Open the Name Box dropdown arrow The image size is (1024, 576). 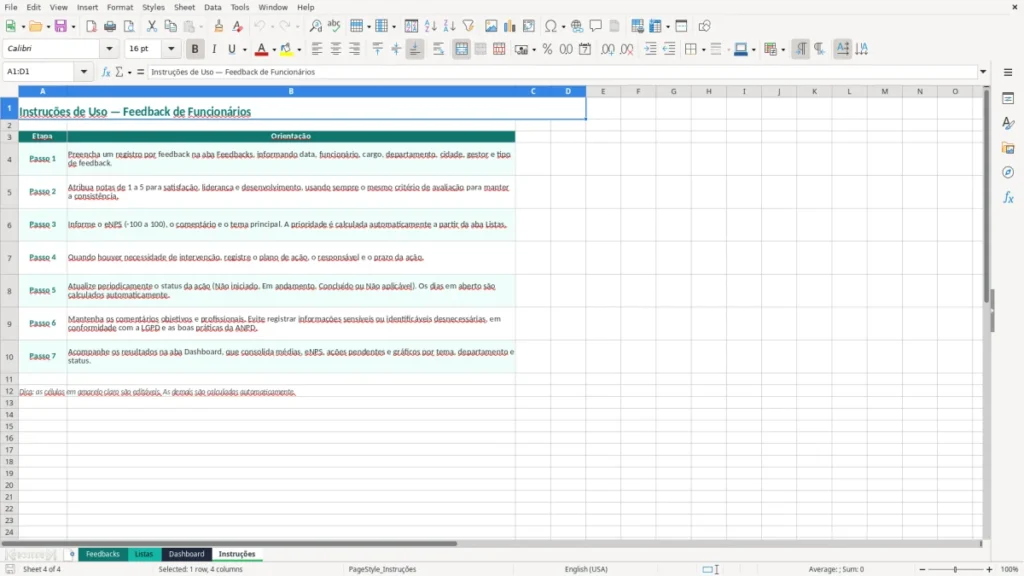84,71
